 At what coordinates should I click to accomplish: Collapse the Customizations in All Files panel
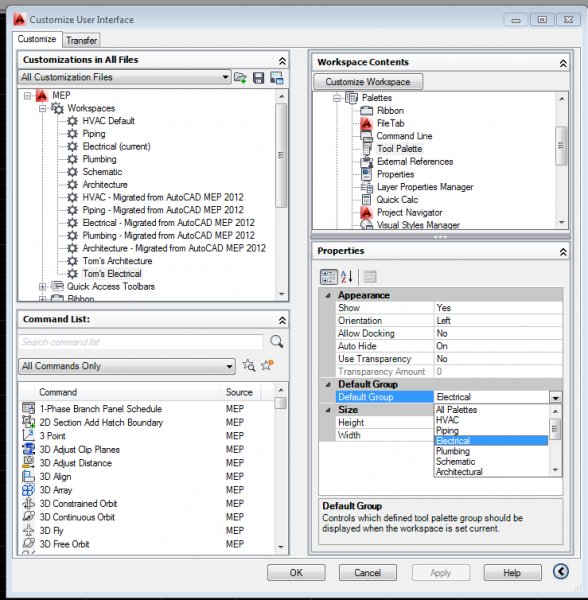pyautogui.click(x=282, y=61)
